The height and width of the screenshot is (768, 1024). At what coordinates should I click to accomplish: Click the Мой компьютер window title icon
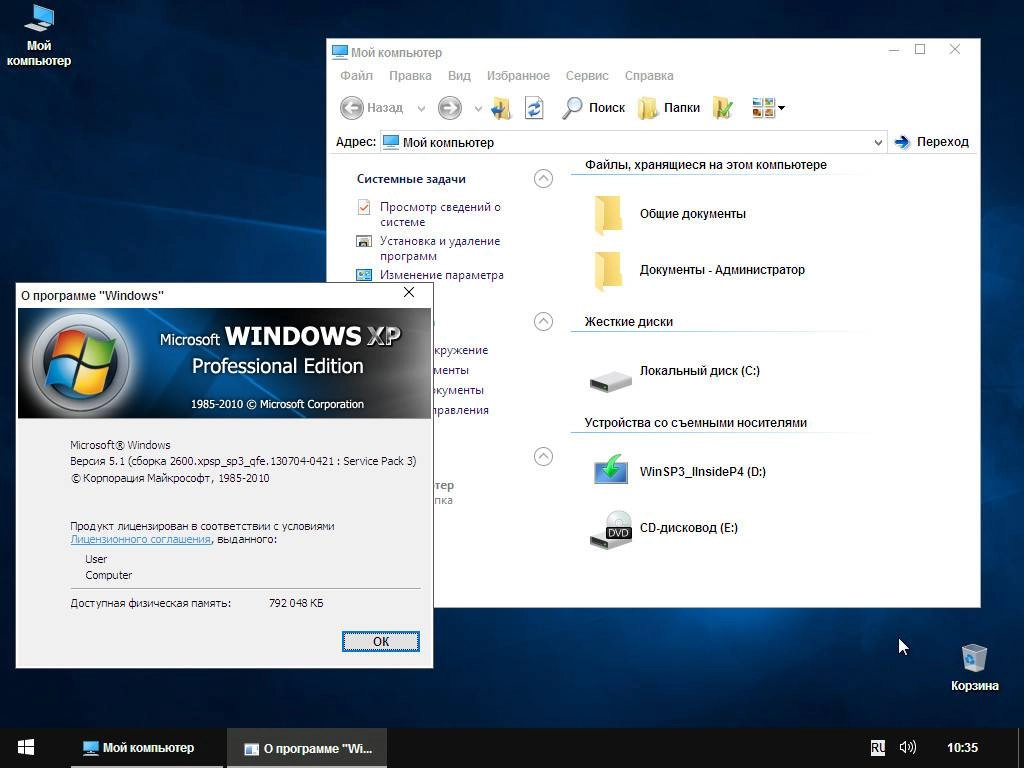(x=340, y=52)
